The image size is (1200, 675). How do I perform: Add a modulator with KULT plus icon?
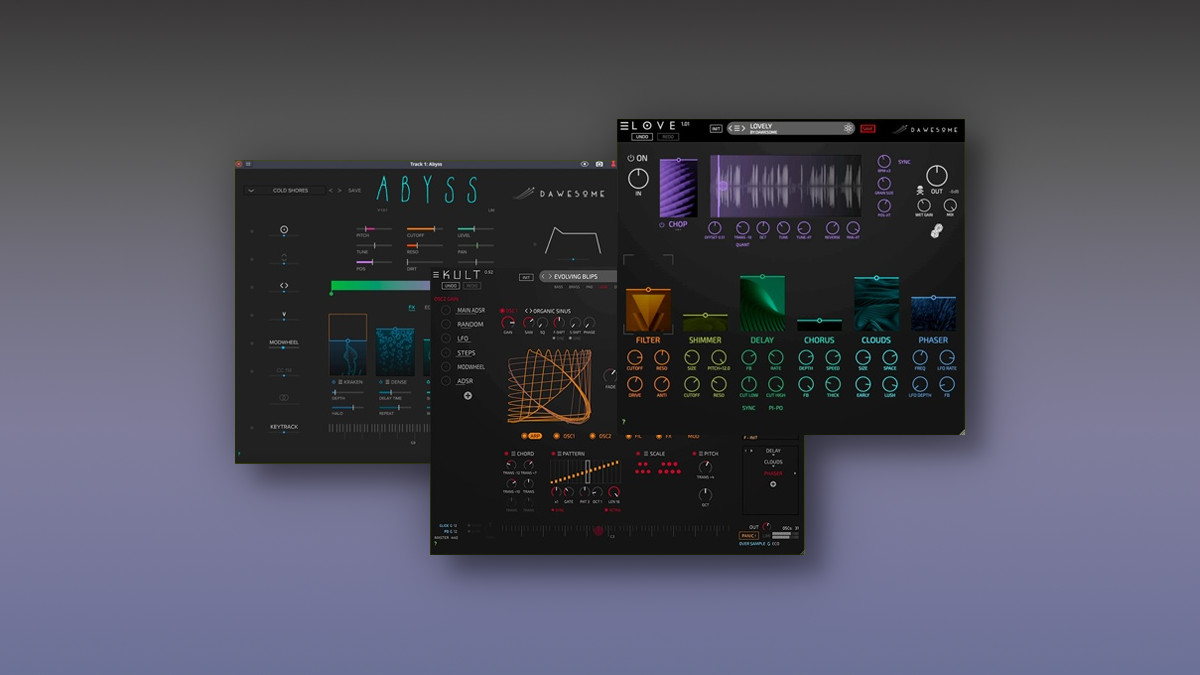[x=467, y=396]
